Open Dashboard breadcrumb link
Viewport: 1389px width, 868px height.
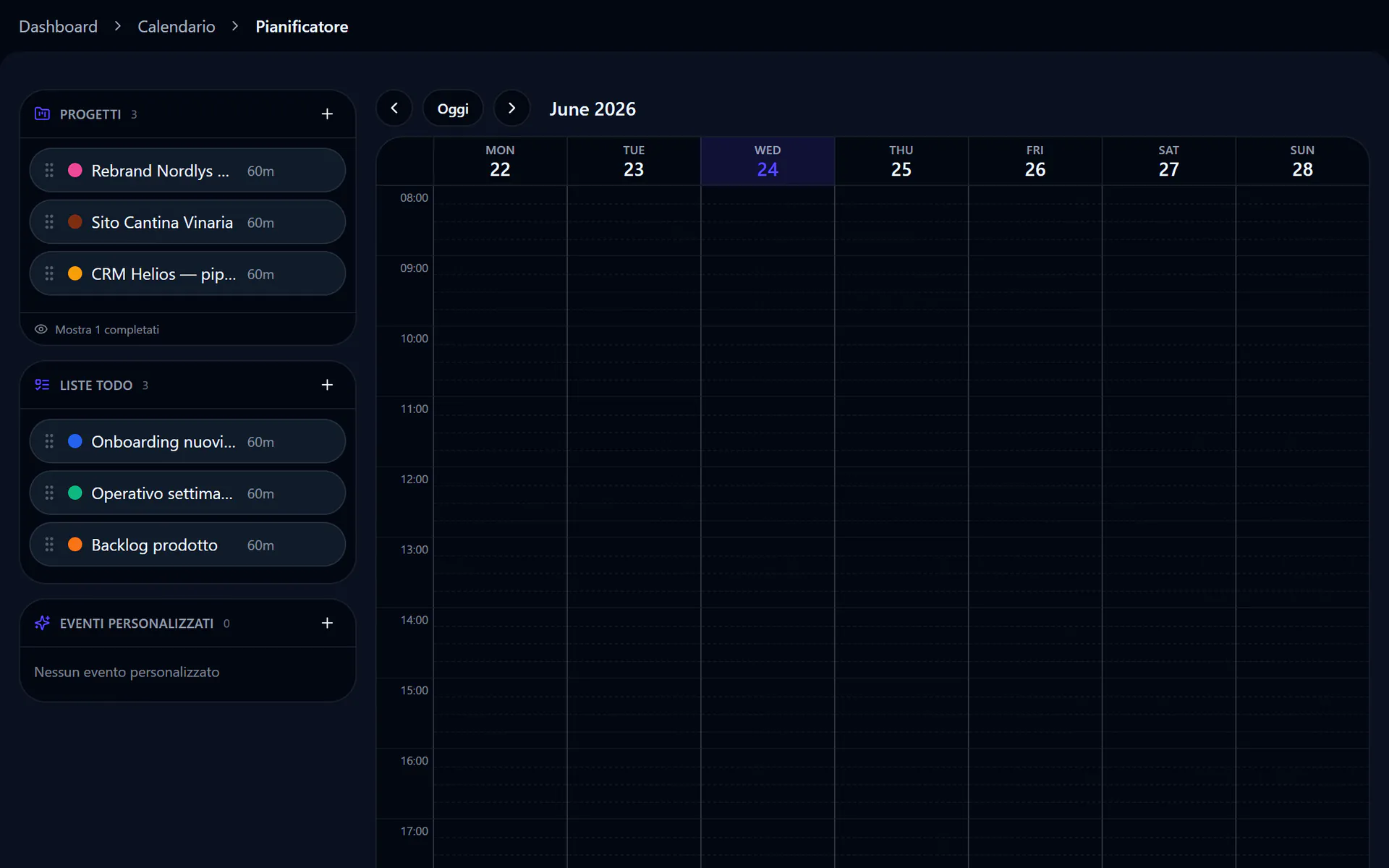[x=58, y=27]
